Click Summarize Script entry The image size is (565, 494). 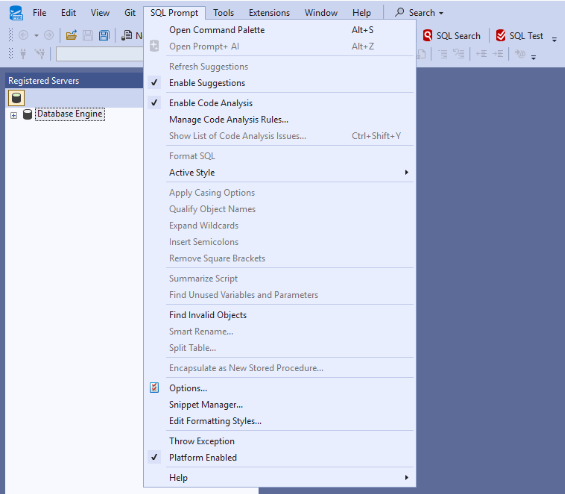[279, 279]
